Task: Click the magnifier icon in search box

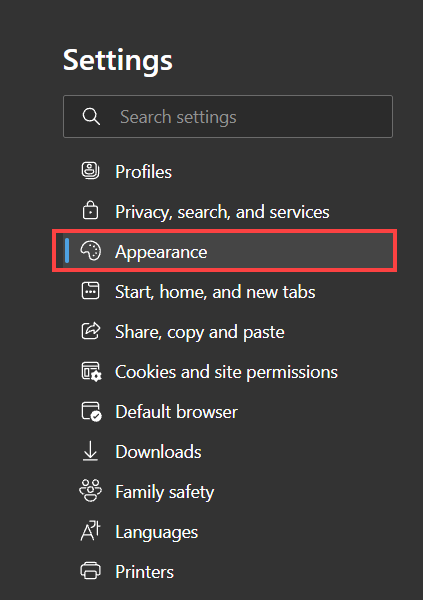Action: coord(91,116)
